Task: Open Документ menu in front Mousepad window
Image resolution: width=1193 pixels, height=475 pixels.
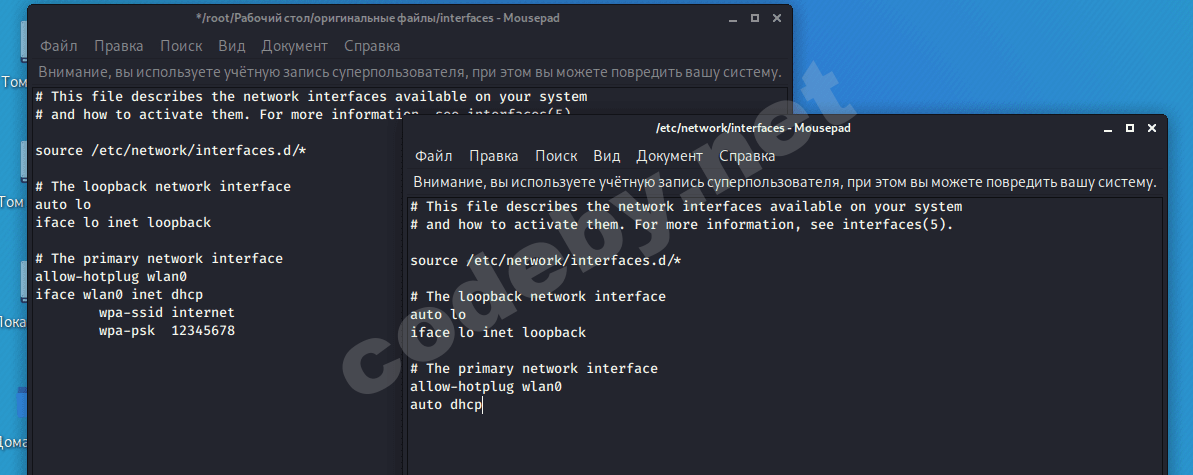Action: tap(669, 156)
